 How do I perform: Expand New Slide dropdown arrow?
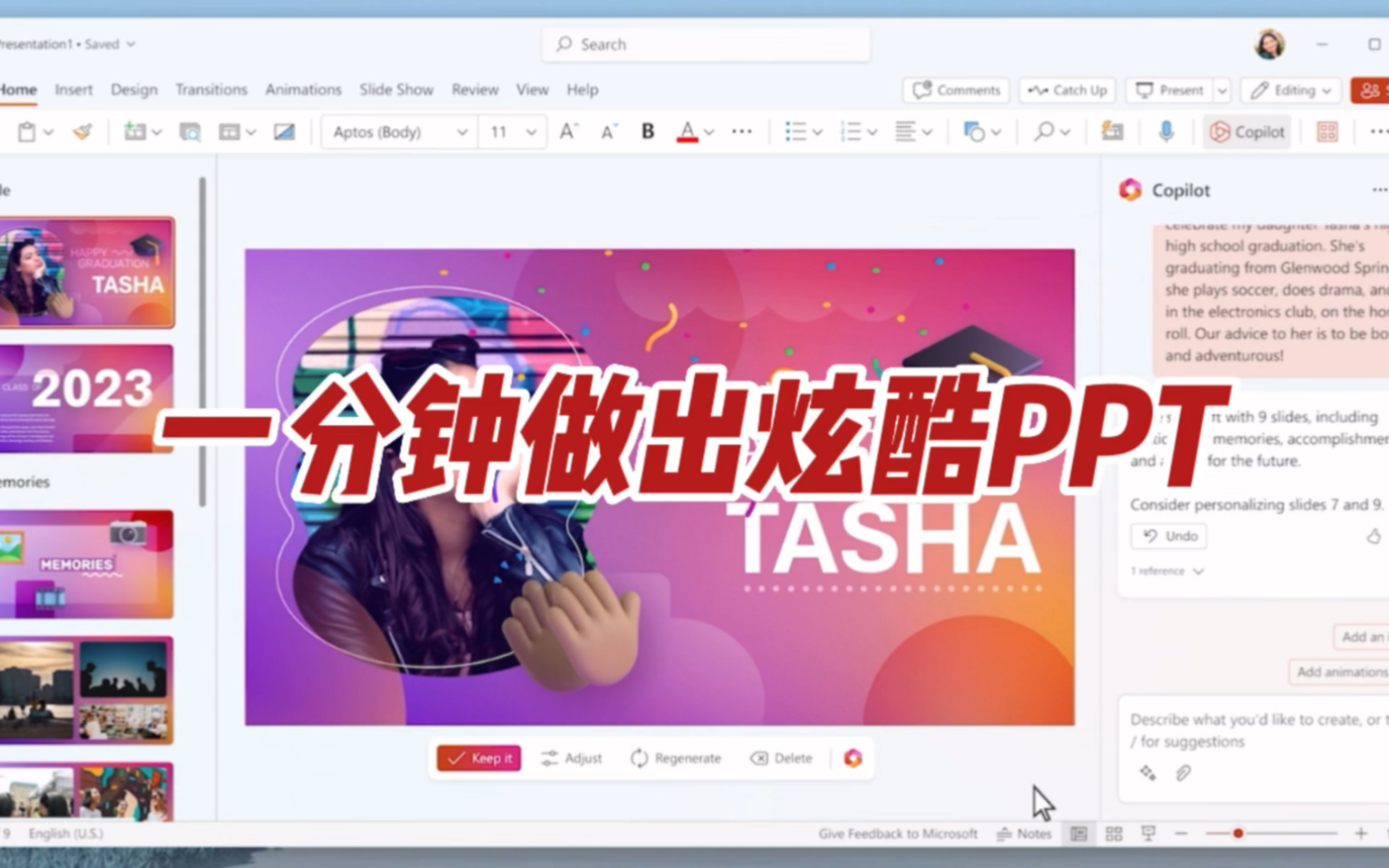[156, 133]
